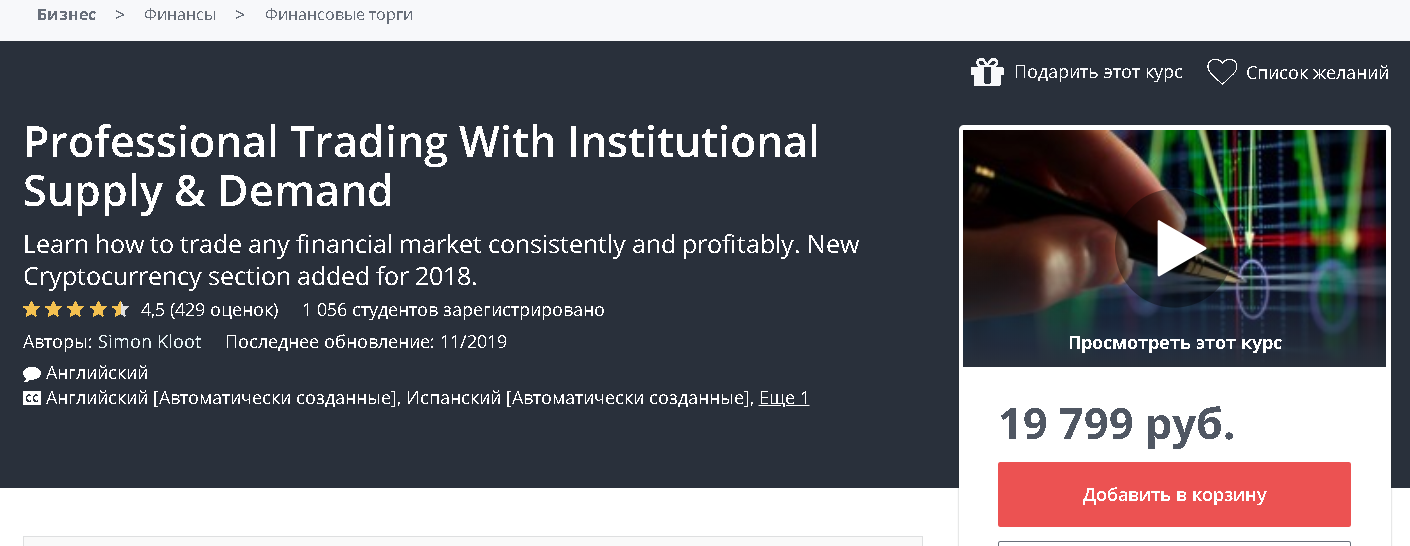1410x546 pixels.
Task: Select the "Подарить этот курс" text link
Action: click(x=1098, y=72)
